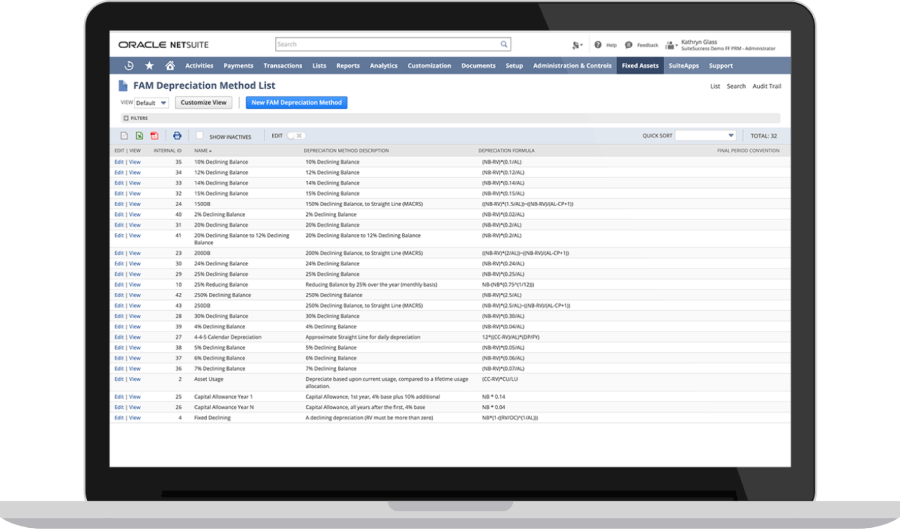Click the Feedback speech bubble icon
900x529 pixels.
pyautogui.click(x=629, y=45)
